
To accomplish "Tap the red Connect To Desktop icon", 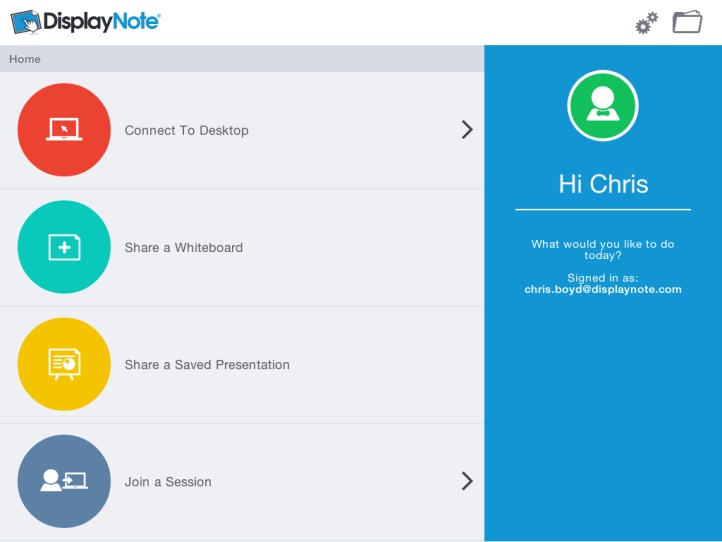I will coord(64,130).
